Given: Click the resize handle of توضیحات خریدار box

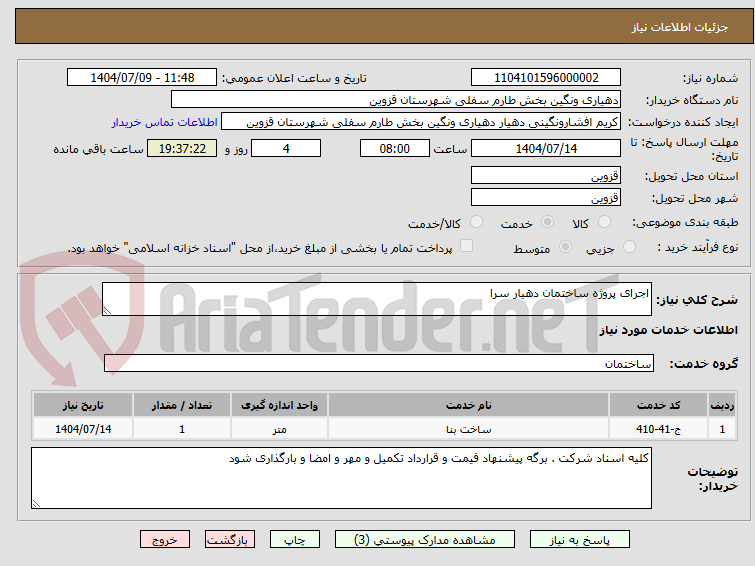Looking at the screenshot, I should [x=36, y=503].
